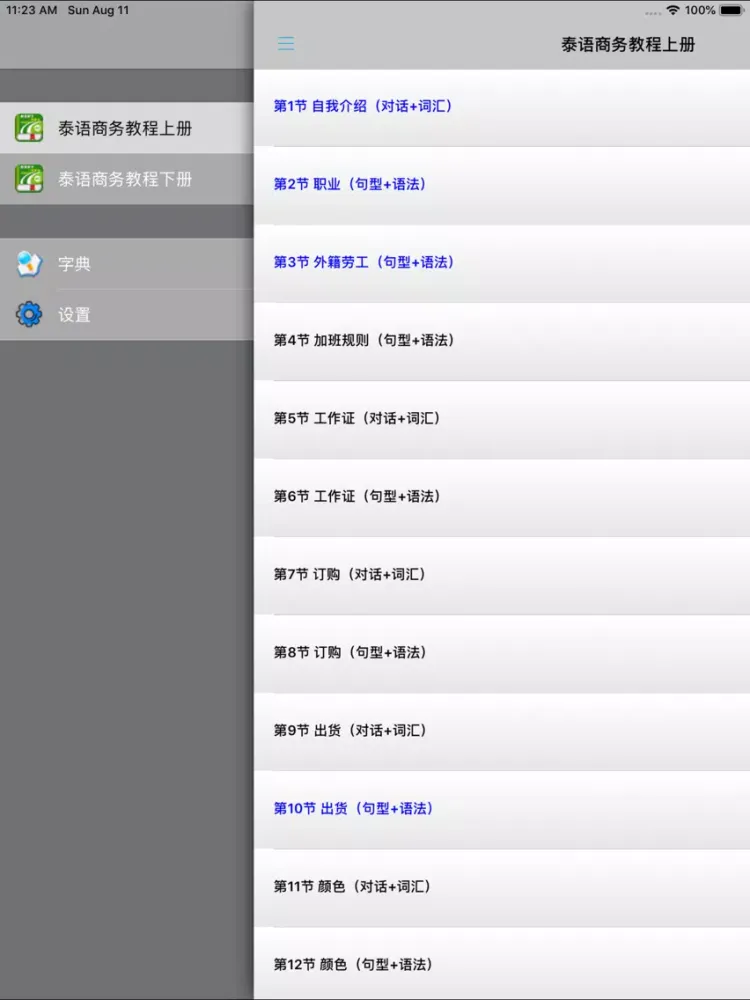Open lesson 第2节 职业（句型+语法）
The width and height of the screenshot is (750, 1000).
(x=502, y=185)
